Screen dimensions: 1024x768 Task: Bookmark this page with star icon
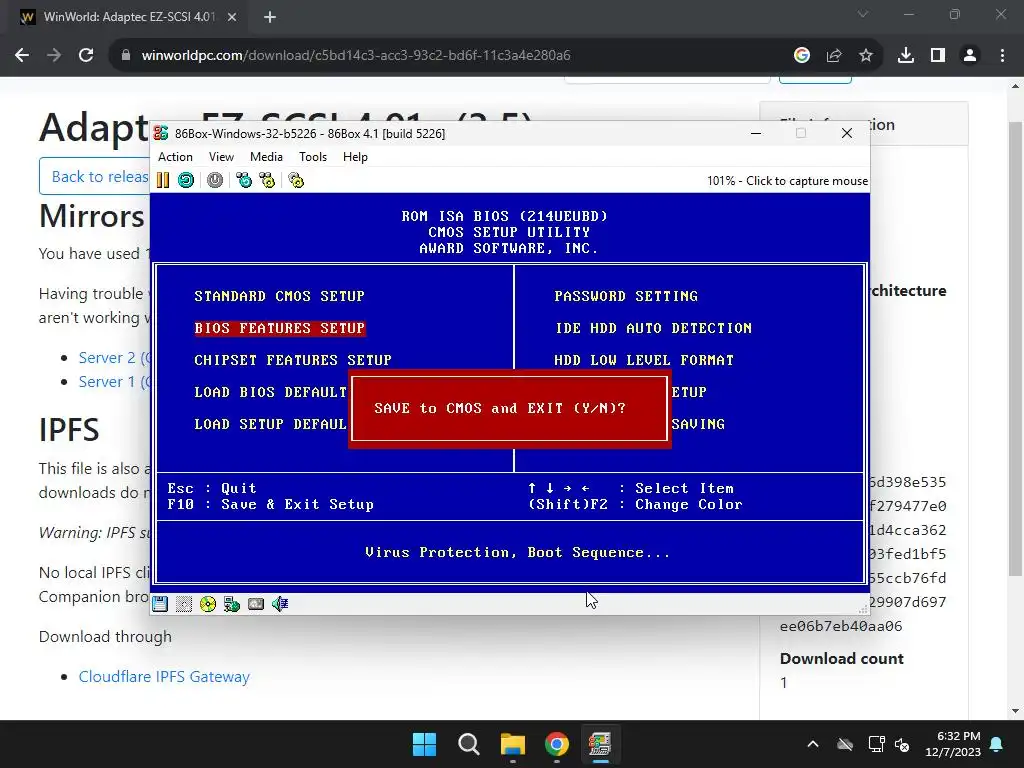[x=866, y=56]
